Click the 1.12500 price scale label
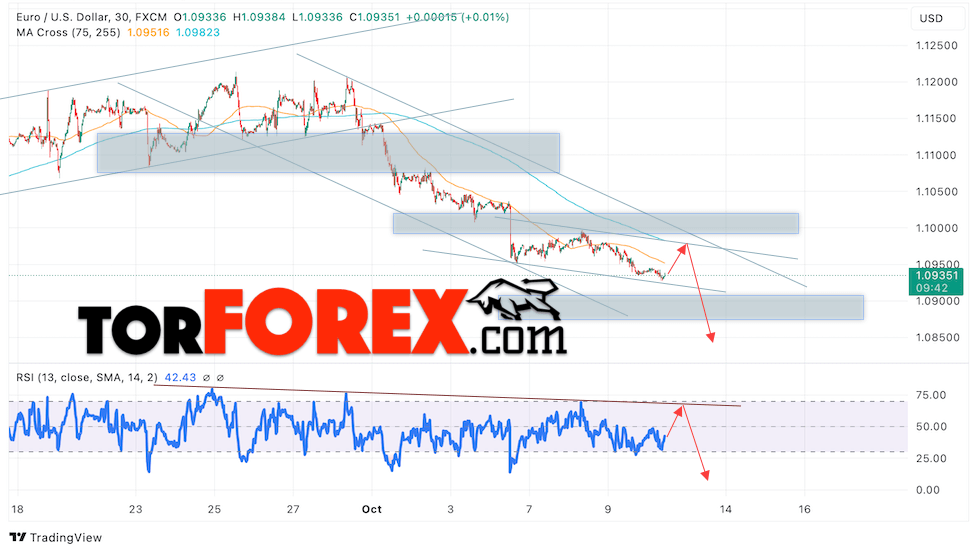 pyautogui.click(x=936, y=46)
